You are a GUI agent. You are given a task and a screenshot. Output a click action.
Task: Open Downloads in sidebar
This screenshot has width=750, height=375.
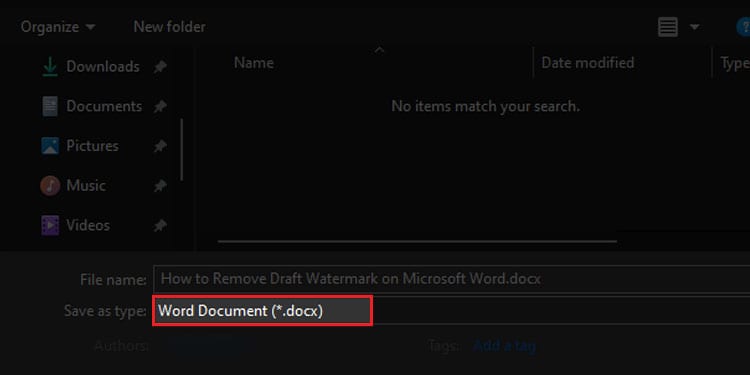point(103,66)
